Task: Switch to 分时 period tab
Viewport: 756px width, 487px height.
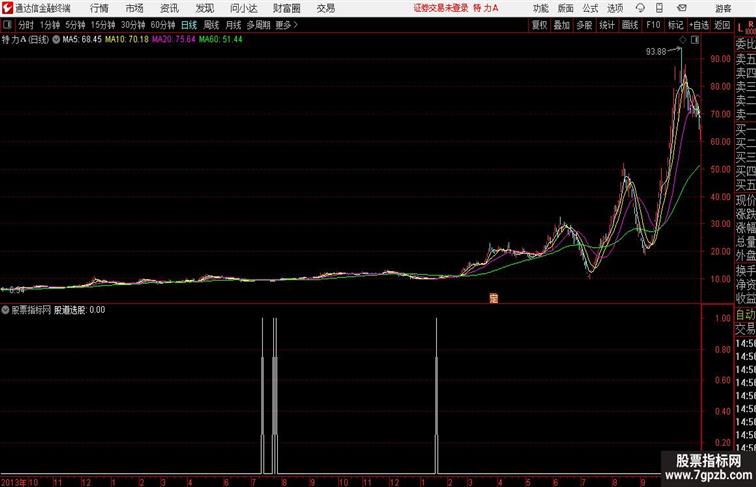Action: [26, 25]
